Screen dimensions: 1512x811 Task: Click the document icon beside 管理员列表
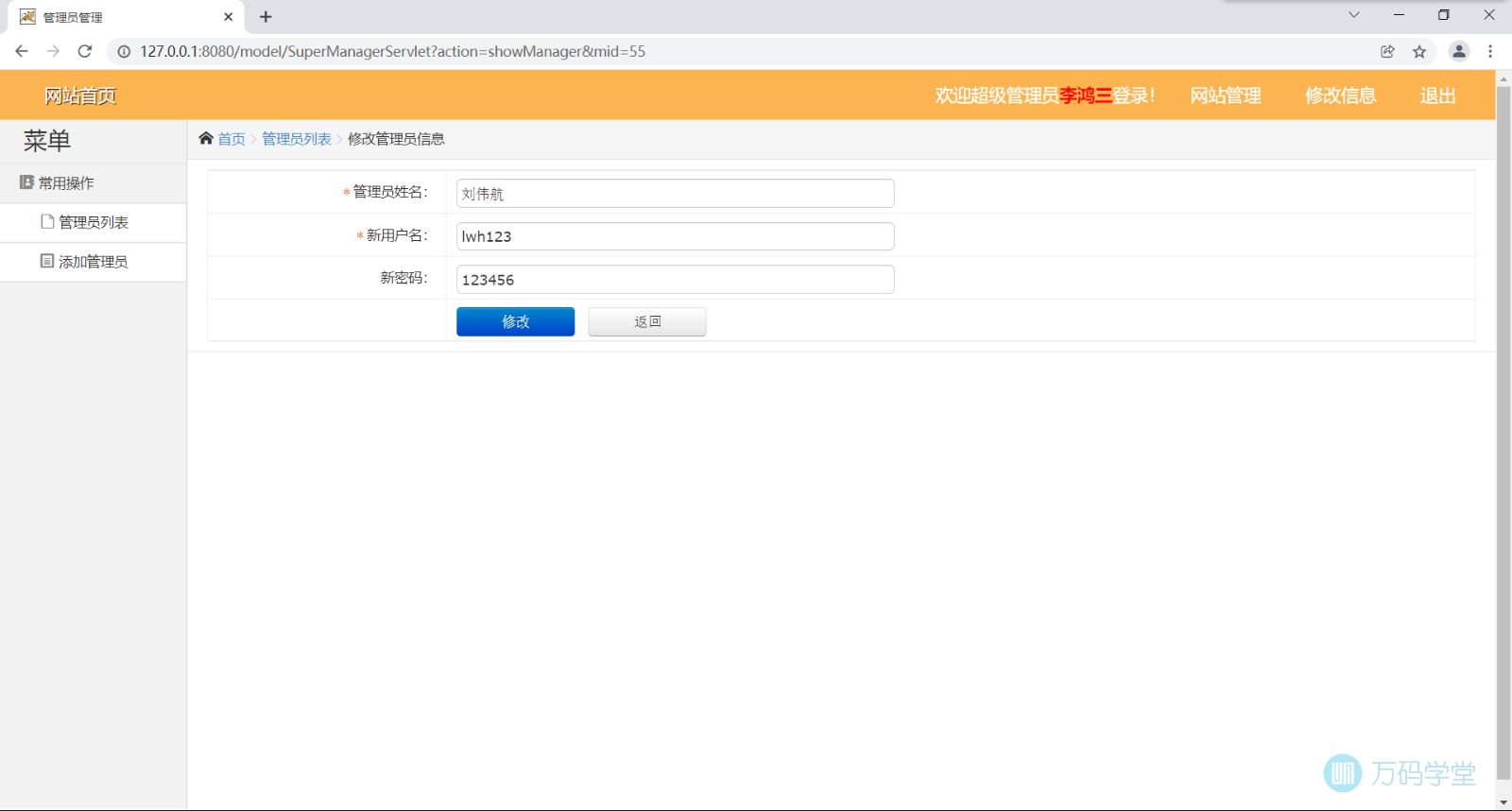click(x=47, y=221)
